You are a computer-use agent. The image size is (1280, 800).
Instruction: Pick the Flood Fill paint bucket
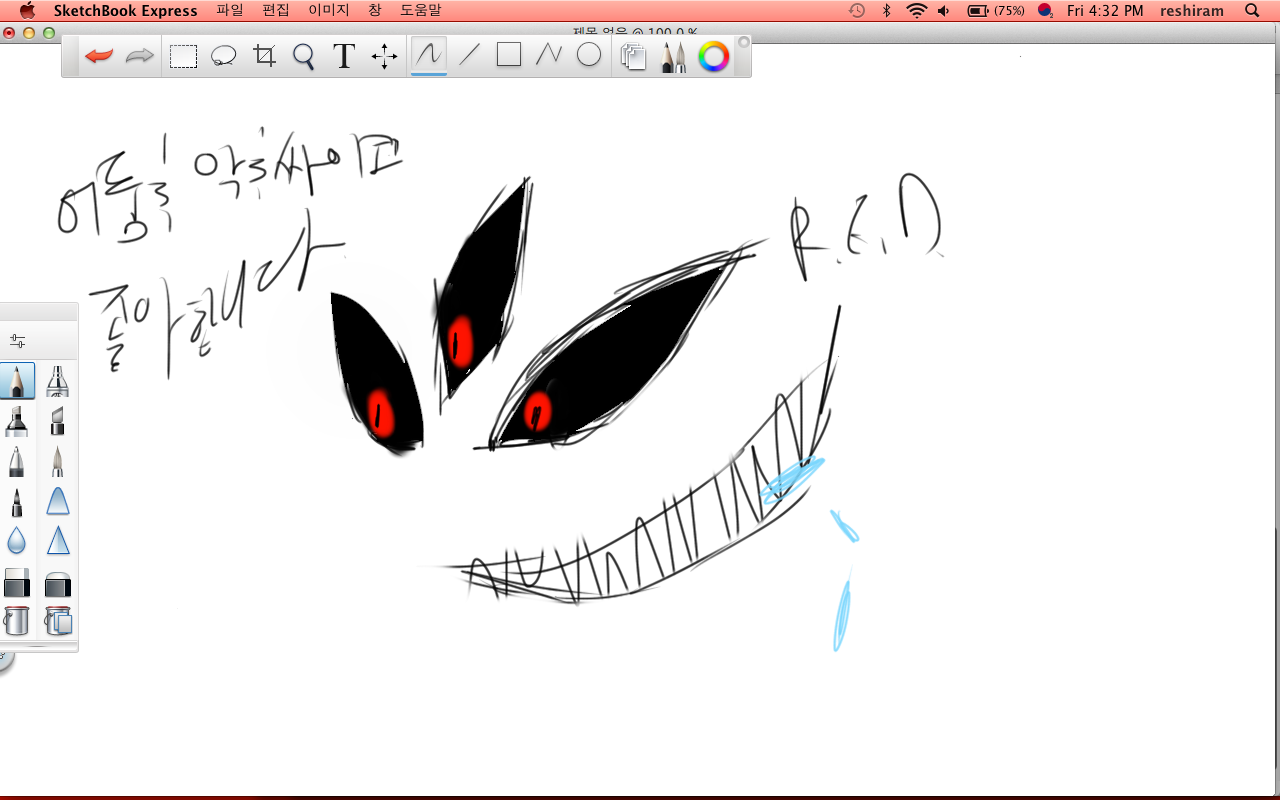pyautogui.click(x=17, y=621)
